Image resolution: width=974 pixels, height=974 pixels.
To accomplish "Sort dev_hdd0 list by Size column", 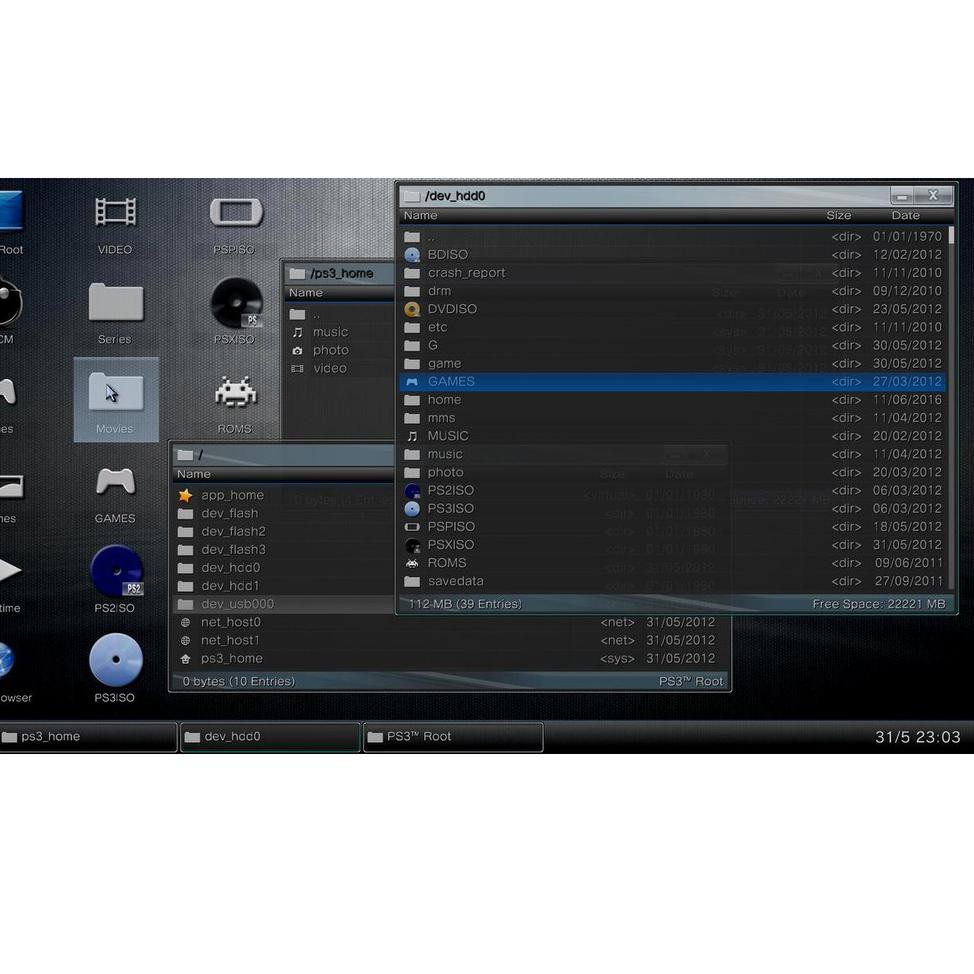I will coord(838,215).
